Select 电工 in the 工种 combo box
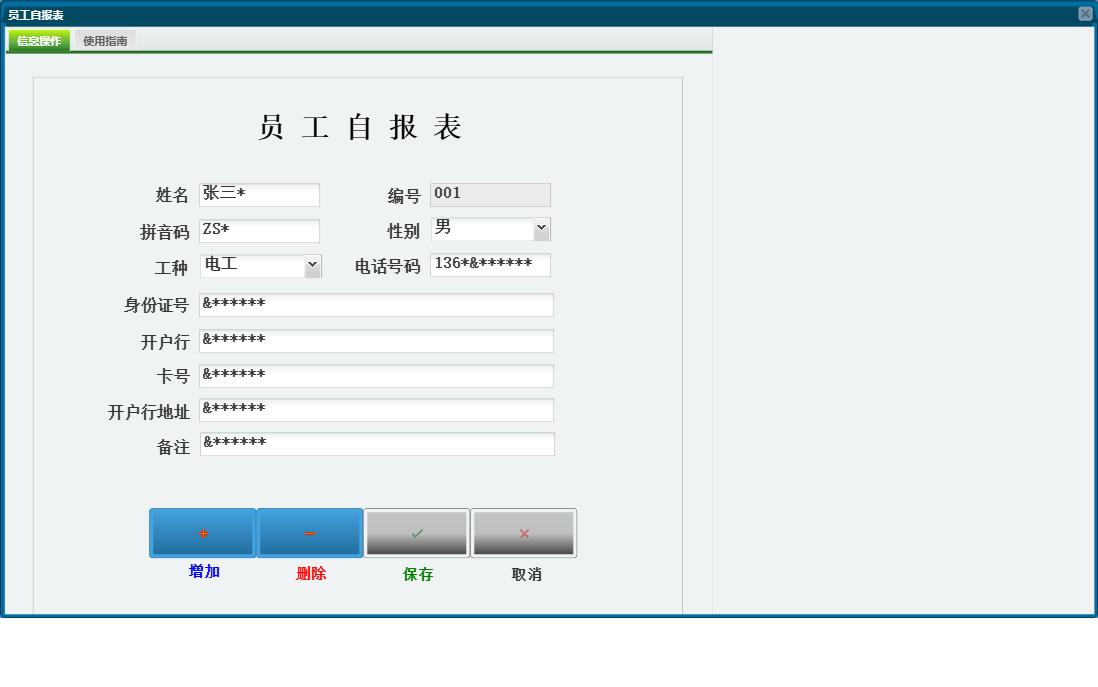 tap(250, 265)
